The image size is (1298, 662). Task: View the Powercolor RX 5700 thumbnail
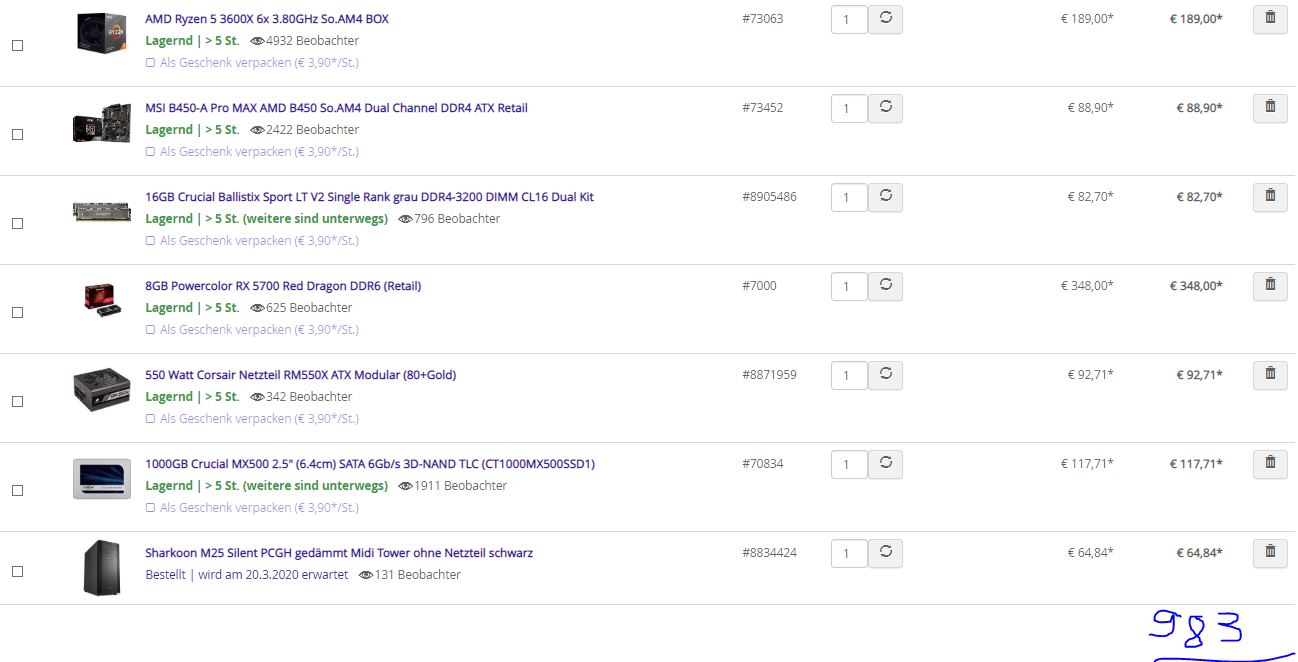[102, 300]
